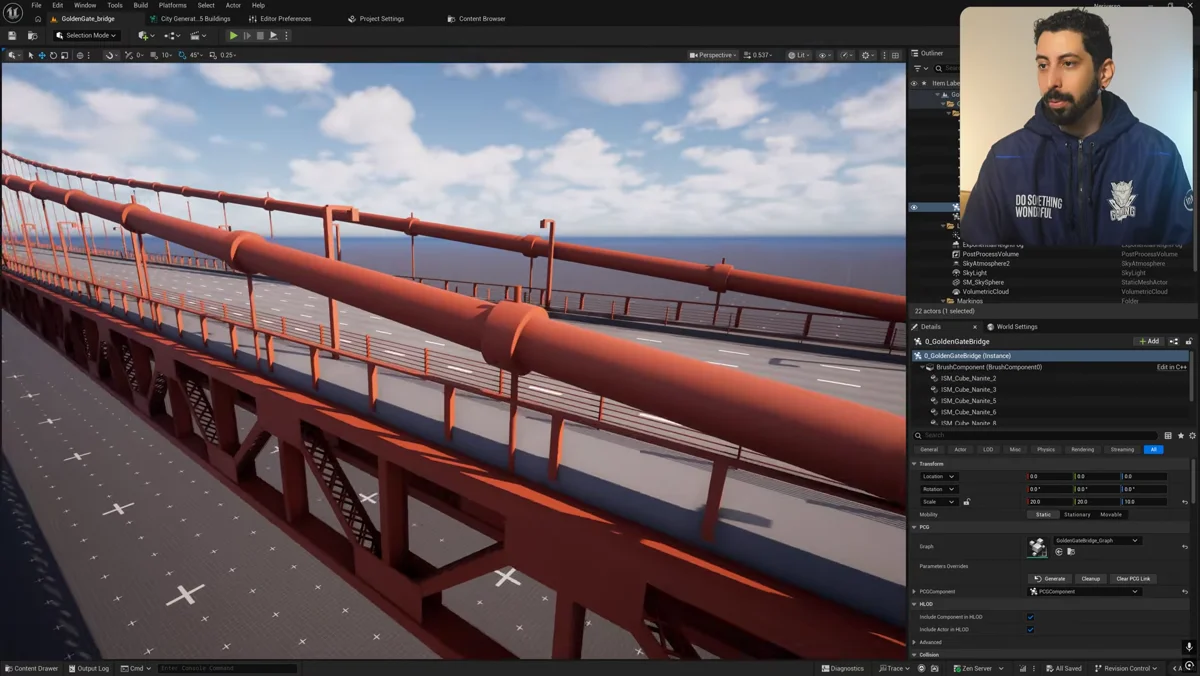Activate the Rotate tool in viewport toolbar
The width and height of the screenshot is (1200, 676).
coord(53,55)
